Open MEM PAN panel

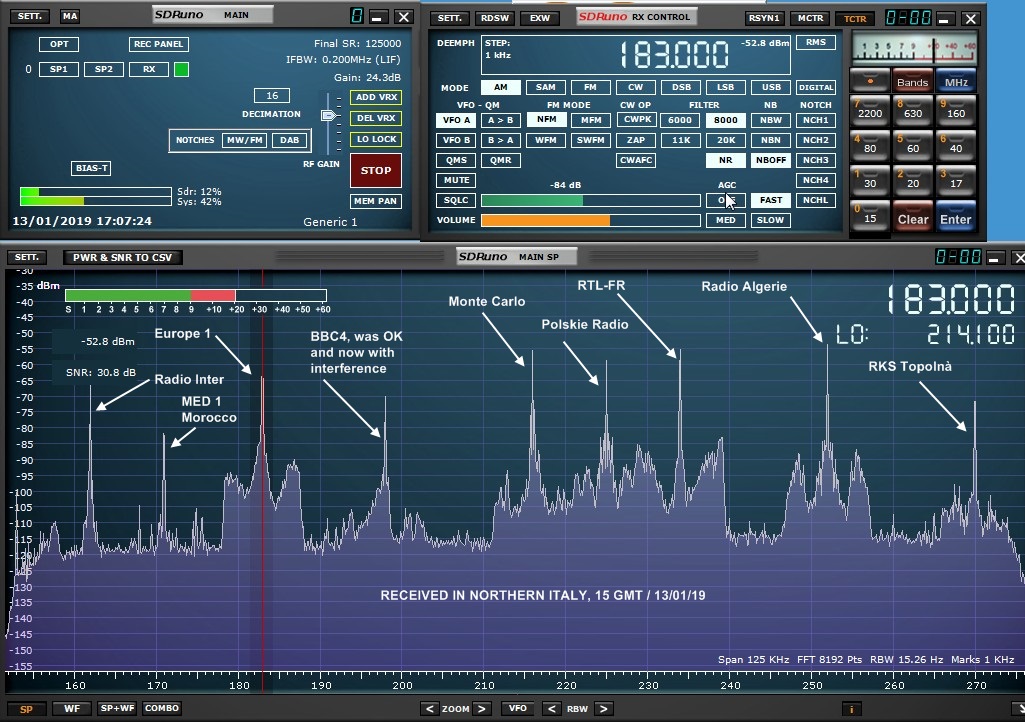376,201
